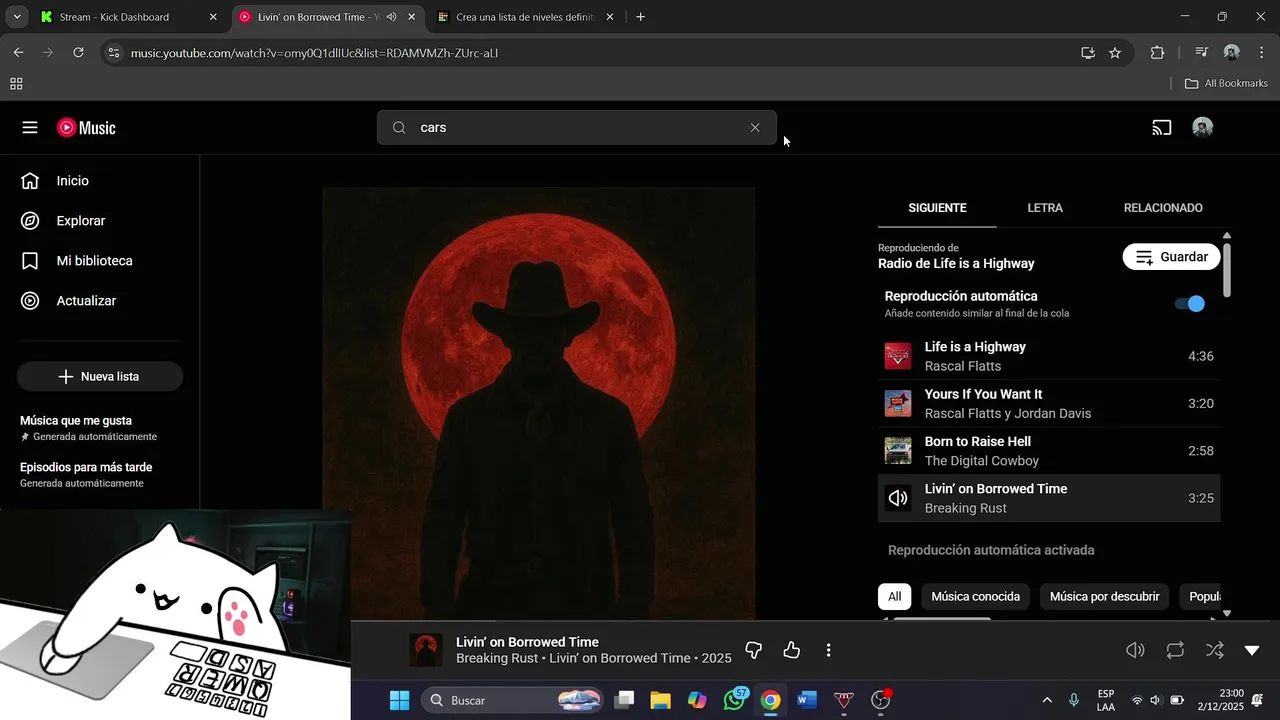Collapse the player page with down arrow
Screen dimensions: 1280x720
1252,650
